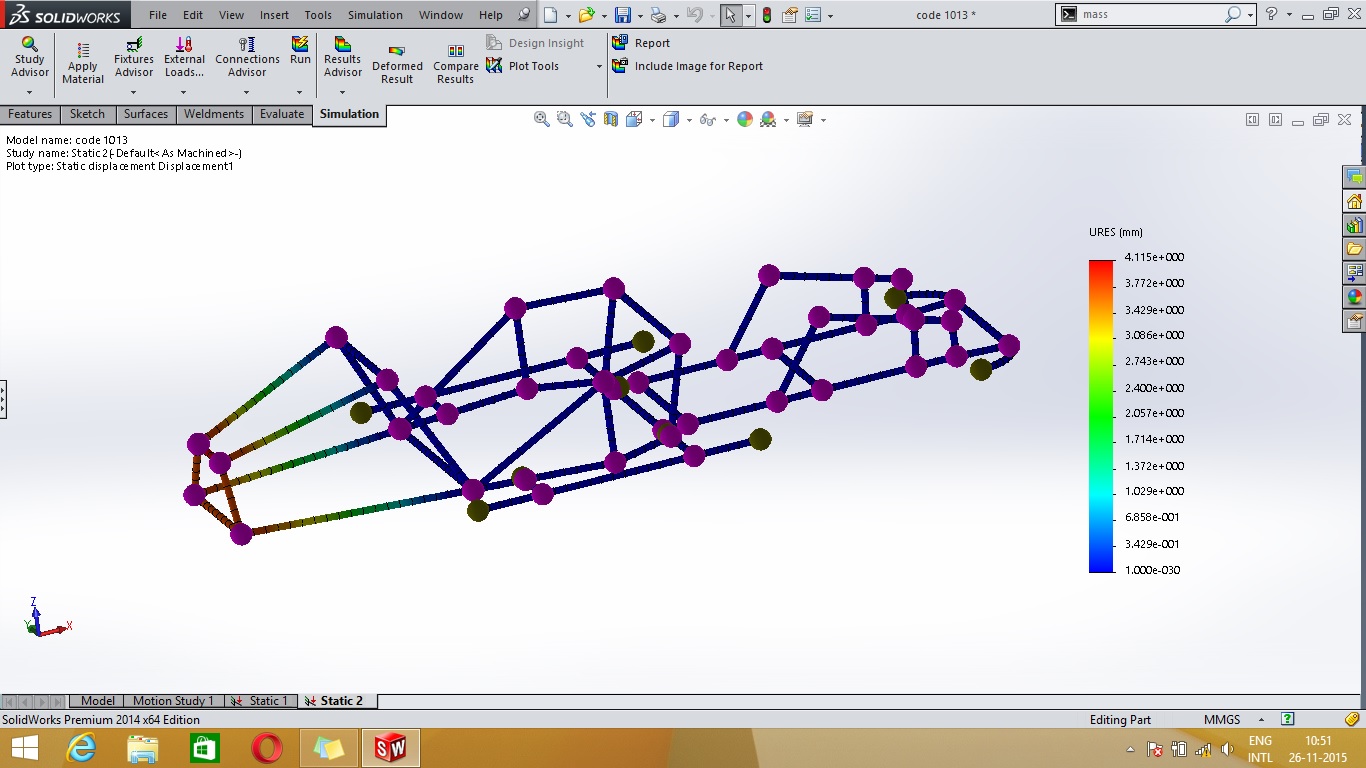Viewport: 1366px width, 768px height.
Task: Open the Compare Results tool
Action: pyautogui.click(x=455, y=65)
